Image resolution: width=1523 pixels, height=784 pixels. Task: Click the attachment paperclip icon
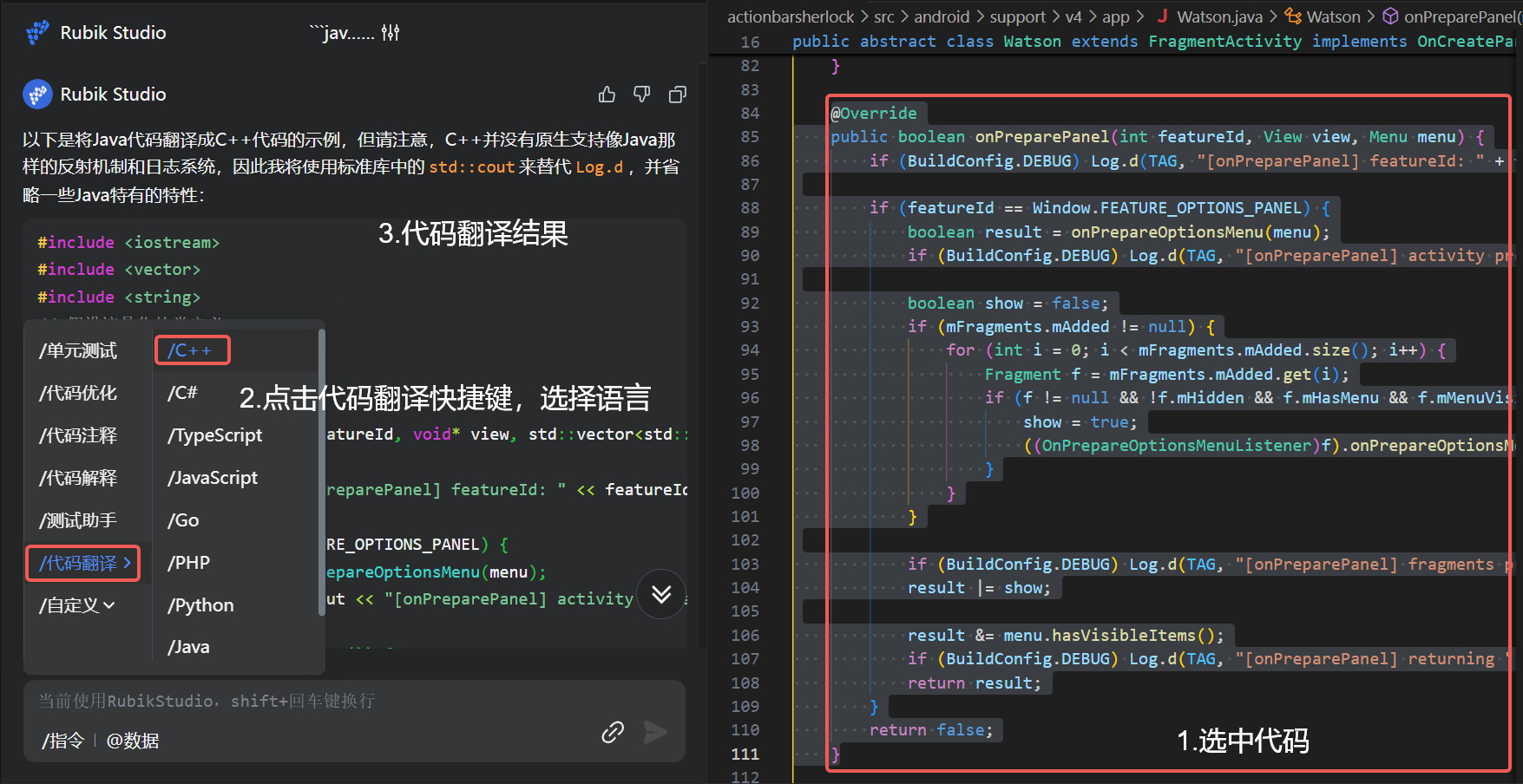613,732
